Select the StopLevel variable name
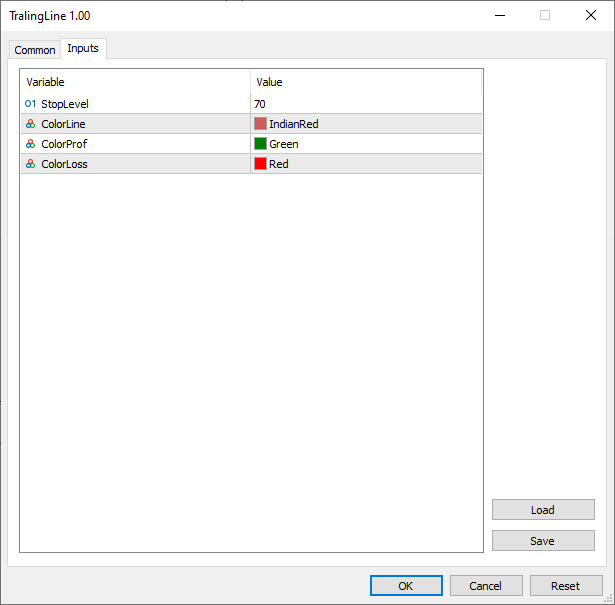 [65, 104]
